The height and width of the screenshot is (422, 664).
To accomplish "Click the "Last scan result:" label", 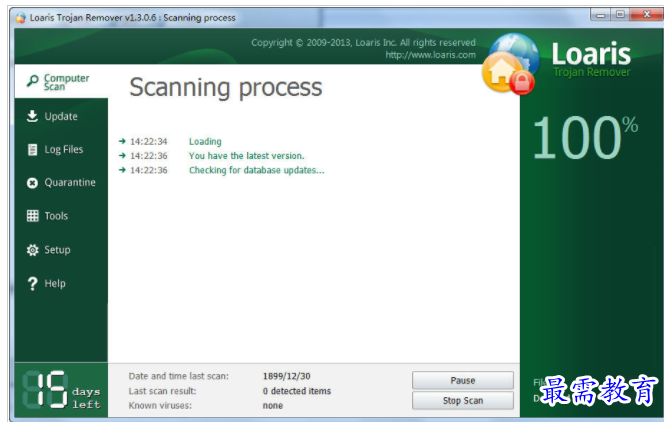I will (x=163, y=391).
